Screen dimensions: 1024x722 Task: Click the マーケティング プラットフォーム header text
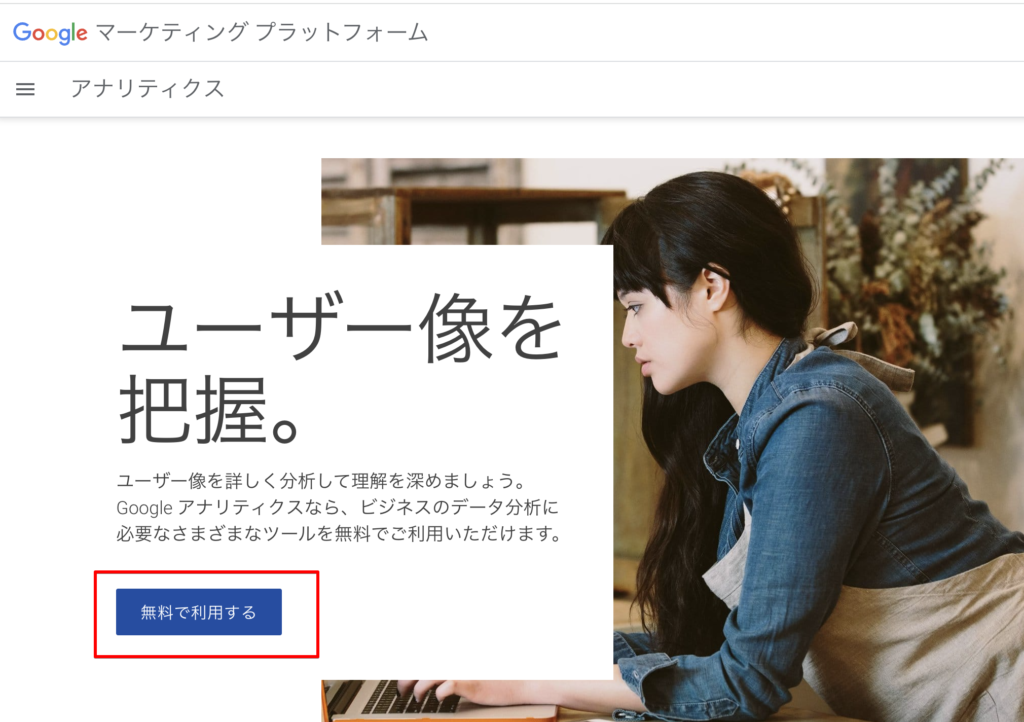pos(262,32)
